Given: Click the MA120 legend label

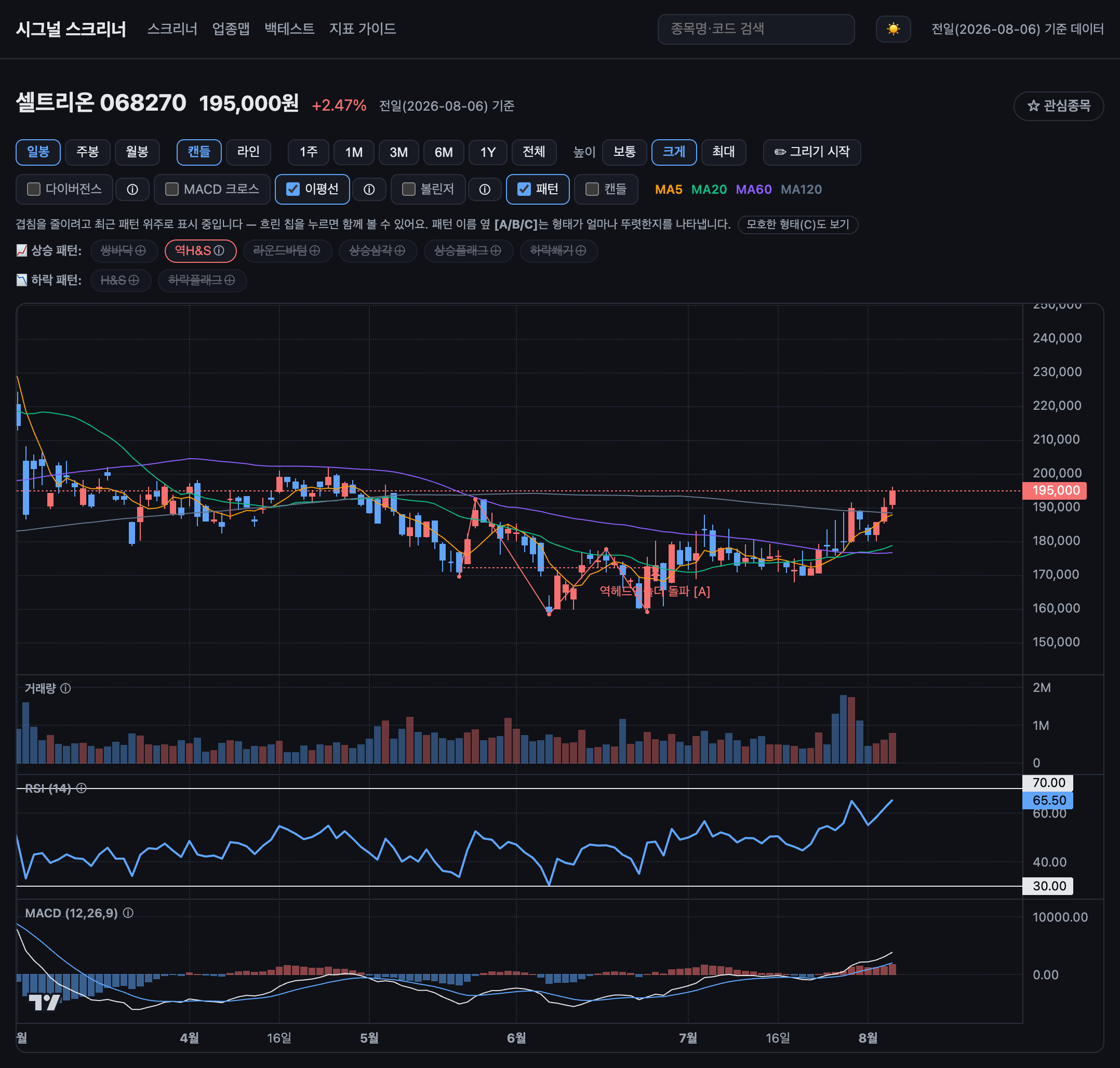Looking at the screenshot, I should pos(801,190).
